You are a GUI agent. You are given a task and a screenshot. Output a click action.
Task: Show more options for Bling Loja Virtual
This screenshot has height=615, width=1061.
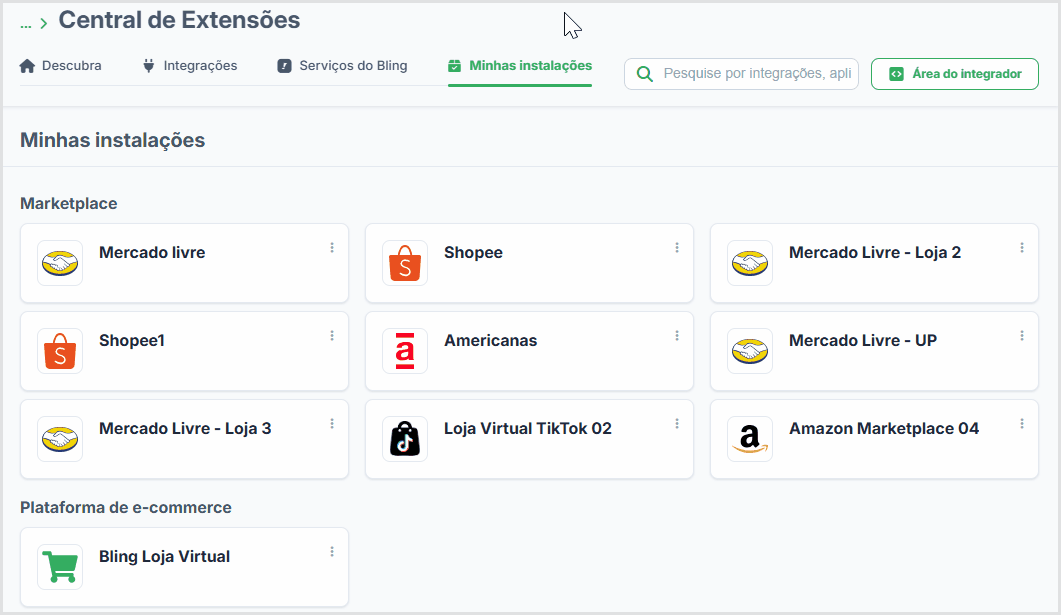pos(332,552)
